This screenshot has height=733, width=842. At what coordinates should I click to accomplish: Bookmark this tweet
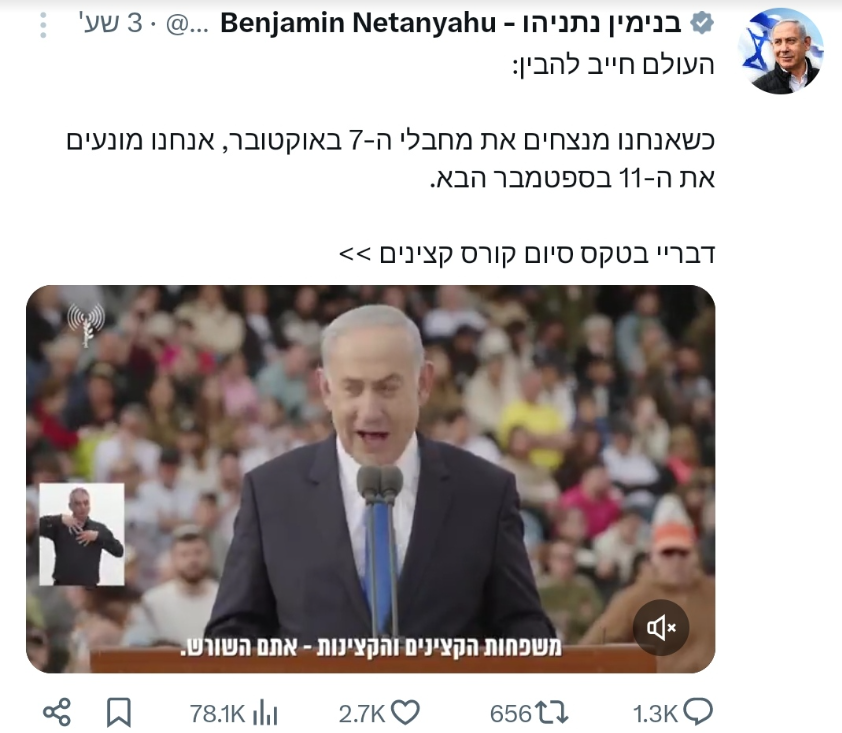coord(119,713)
